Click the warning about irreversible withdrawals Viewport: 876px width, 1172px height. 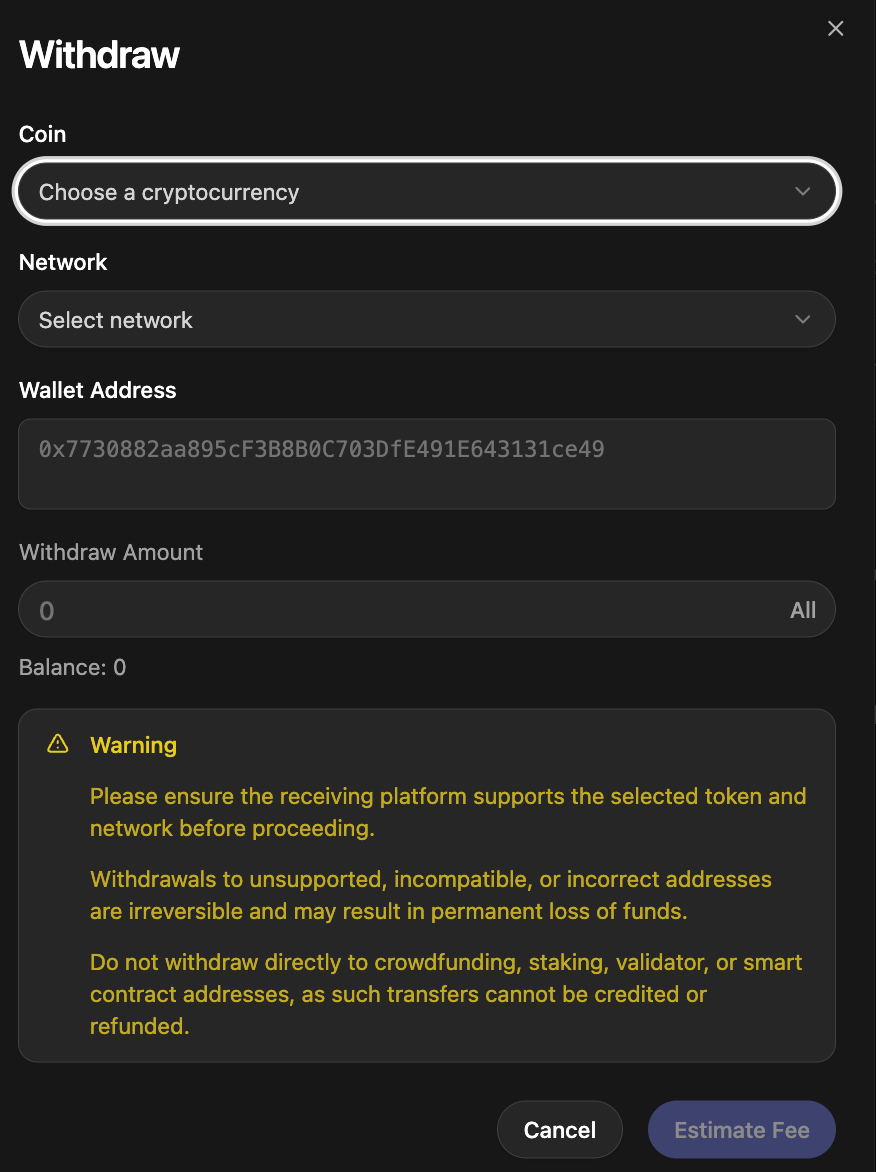coord(430,895)
